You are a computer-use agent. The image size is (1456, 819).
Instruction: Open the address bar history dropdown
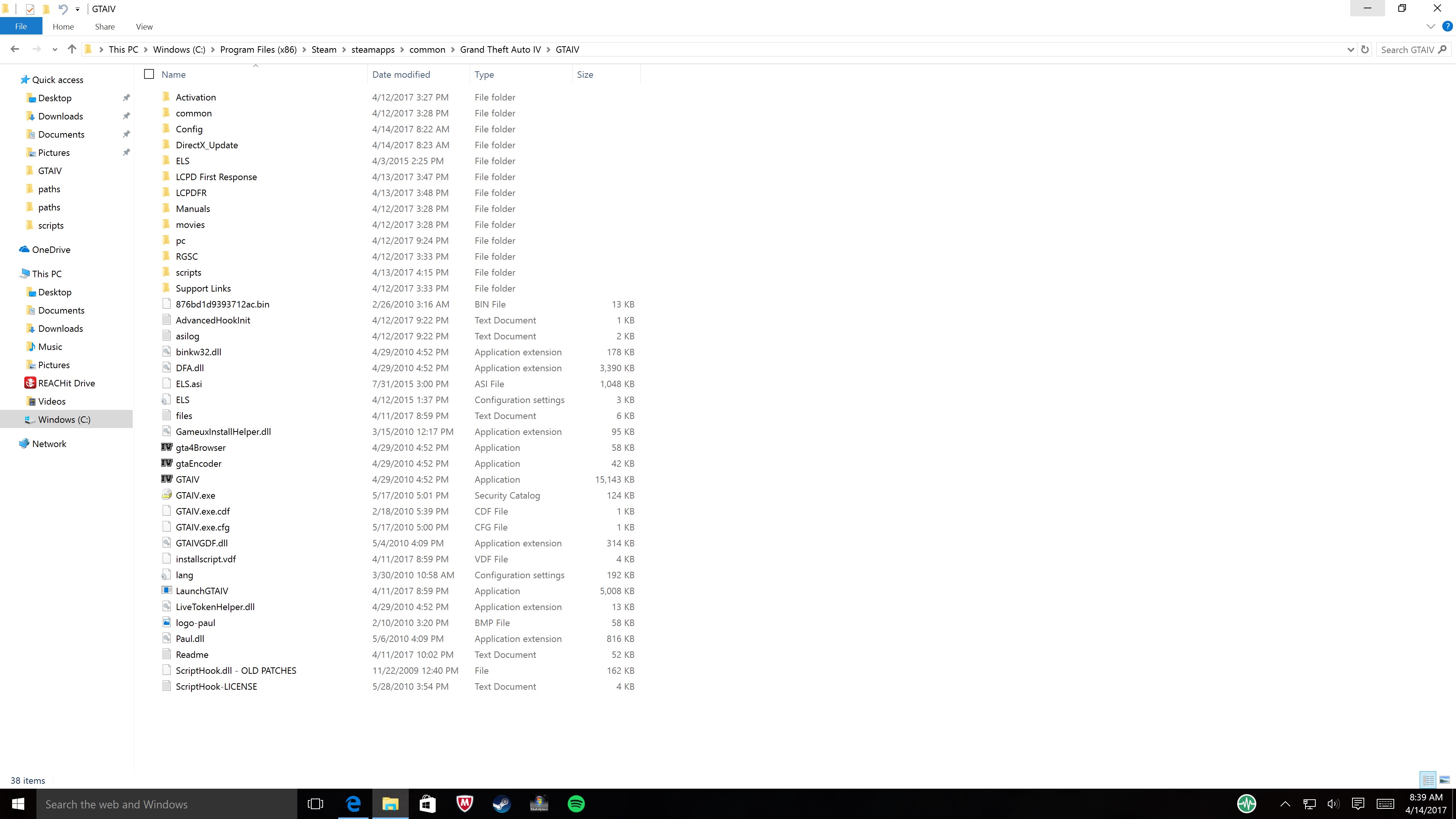pos(1350,49)
